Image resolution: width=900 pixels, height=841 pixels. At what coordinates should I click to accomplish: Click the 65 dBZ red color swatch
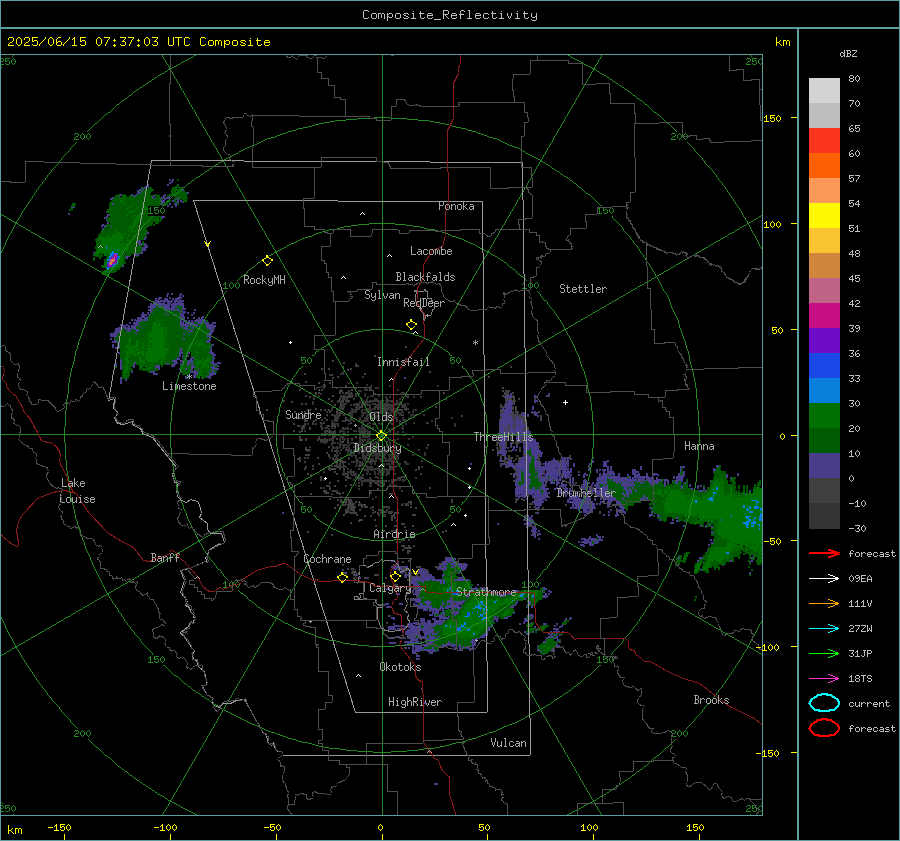(x=824, y=141)
